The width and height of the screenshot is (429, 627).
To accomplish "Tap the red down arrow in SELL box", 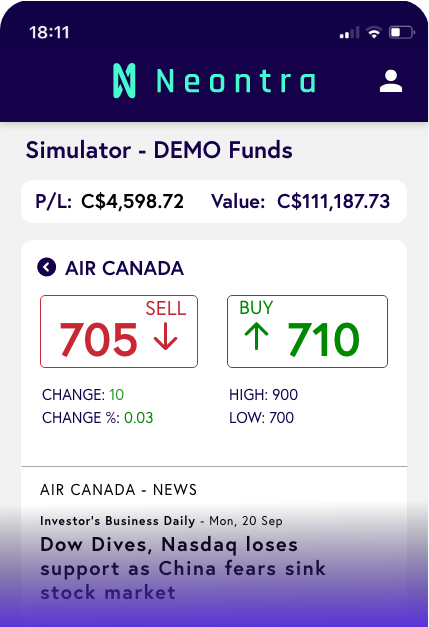I will 165,339.
